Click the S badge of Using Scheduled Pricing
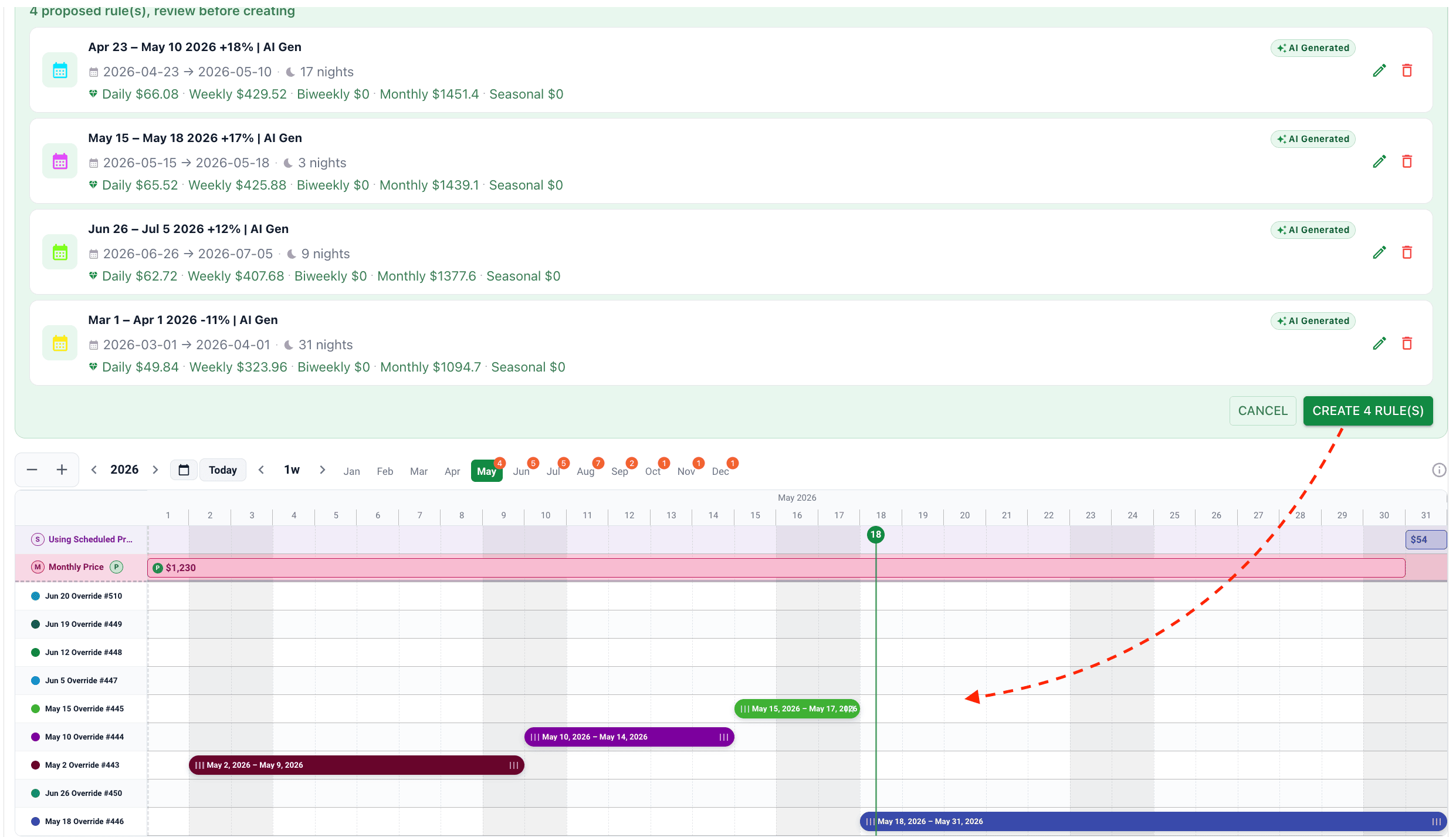The width and height of the screenshot is (1456, 837). click(38, 539)
